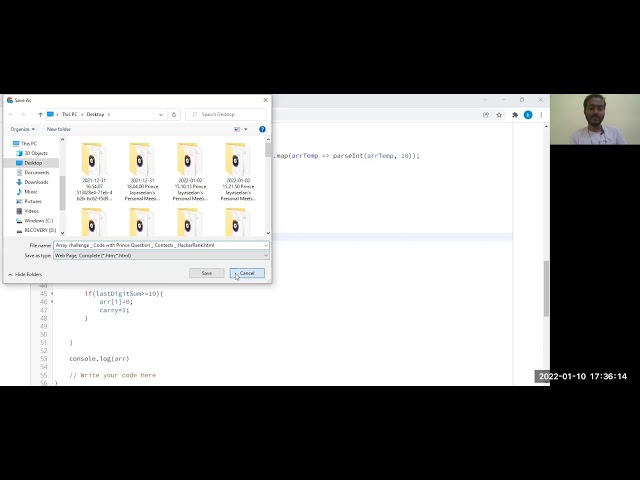Open dialog help question mark icon
This screenshot has height=480, width=640.
tap(262, 129)
